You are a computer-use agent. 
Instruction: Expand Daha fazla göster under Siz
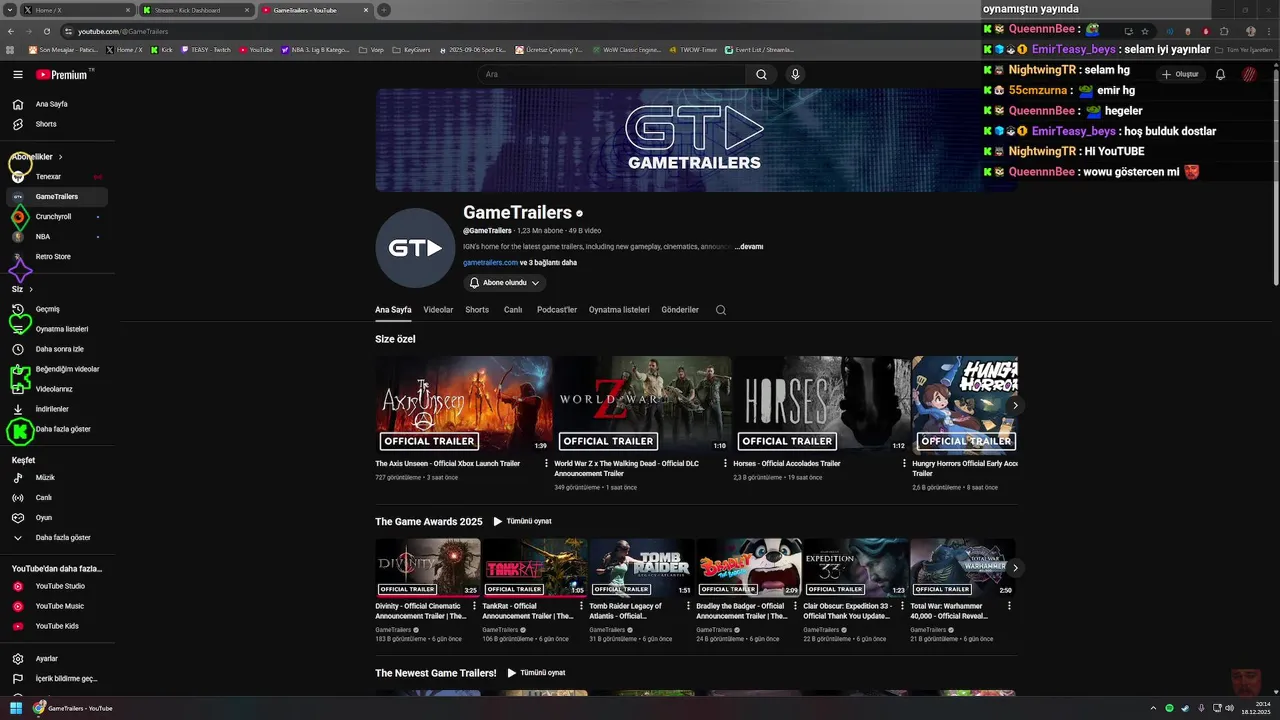click(55, 429)
